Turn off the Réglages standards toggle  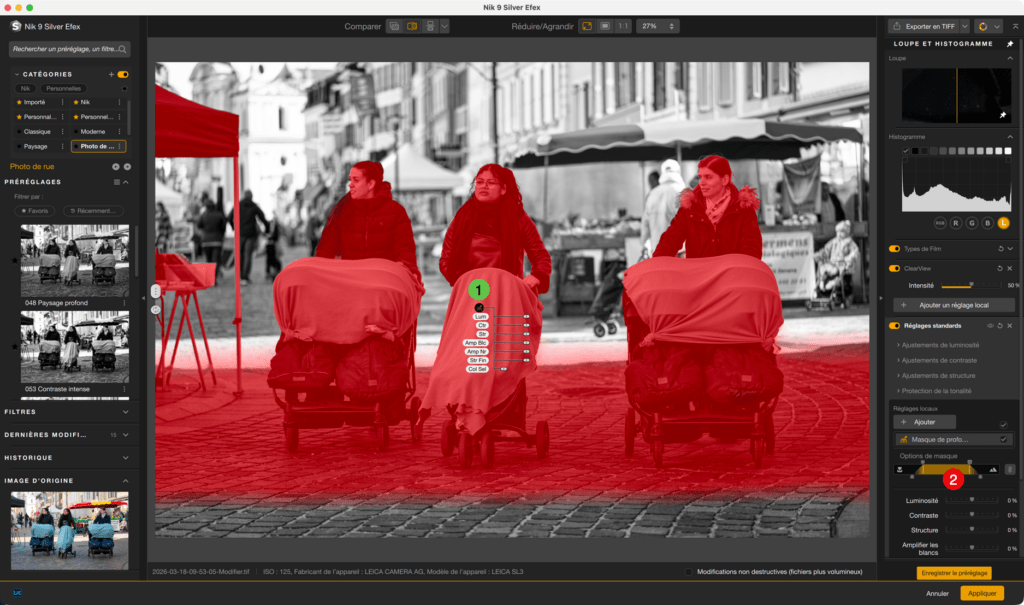(x=894, y=326)
